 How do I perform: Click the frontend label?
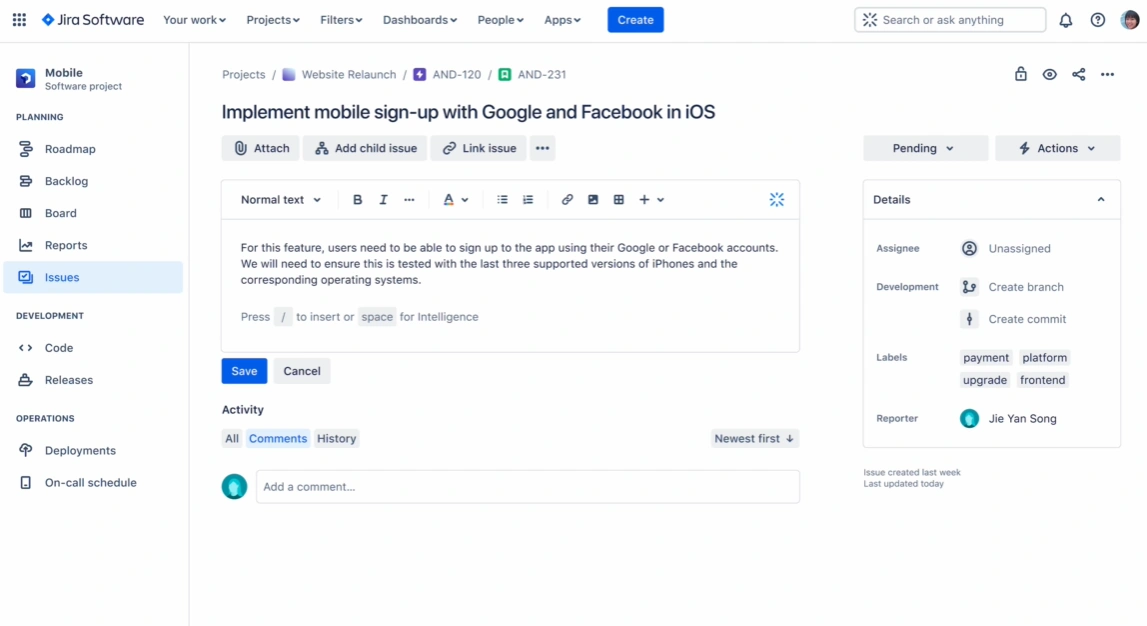(x=1042, y=380)
